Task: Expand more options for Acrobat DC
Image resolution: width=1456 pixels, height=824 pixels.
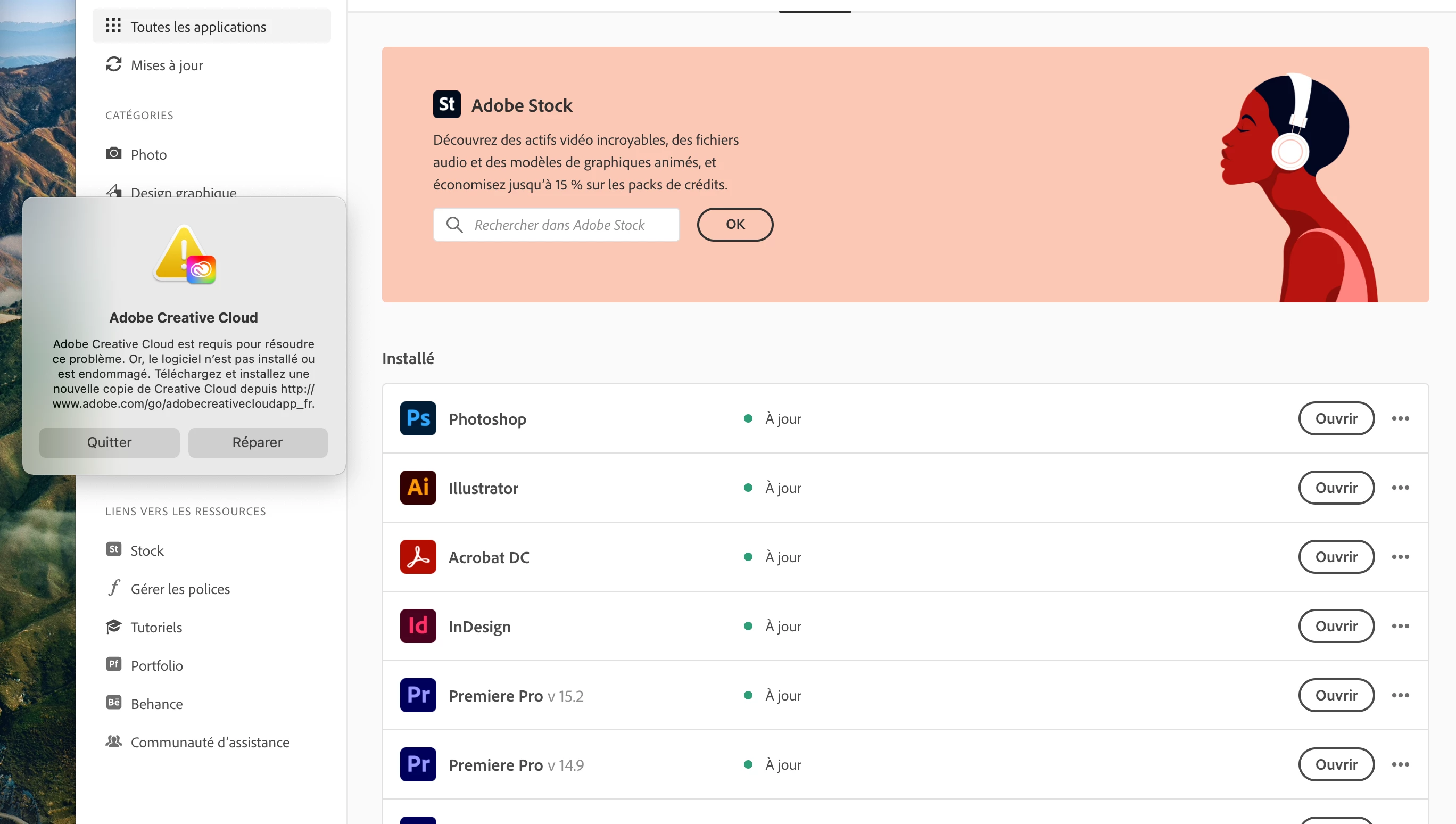Action: point(1400,557)
